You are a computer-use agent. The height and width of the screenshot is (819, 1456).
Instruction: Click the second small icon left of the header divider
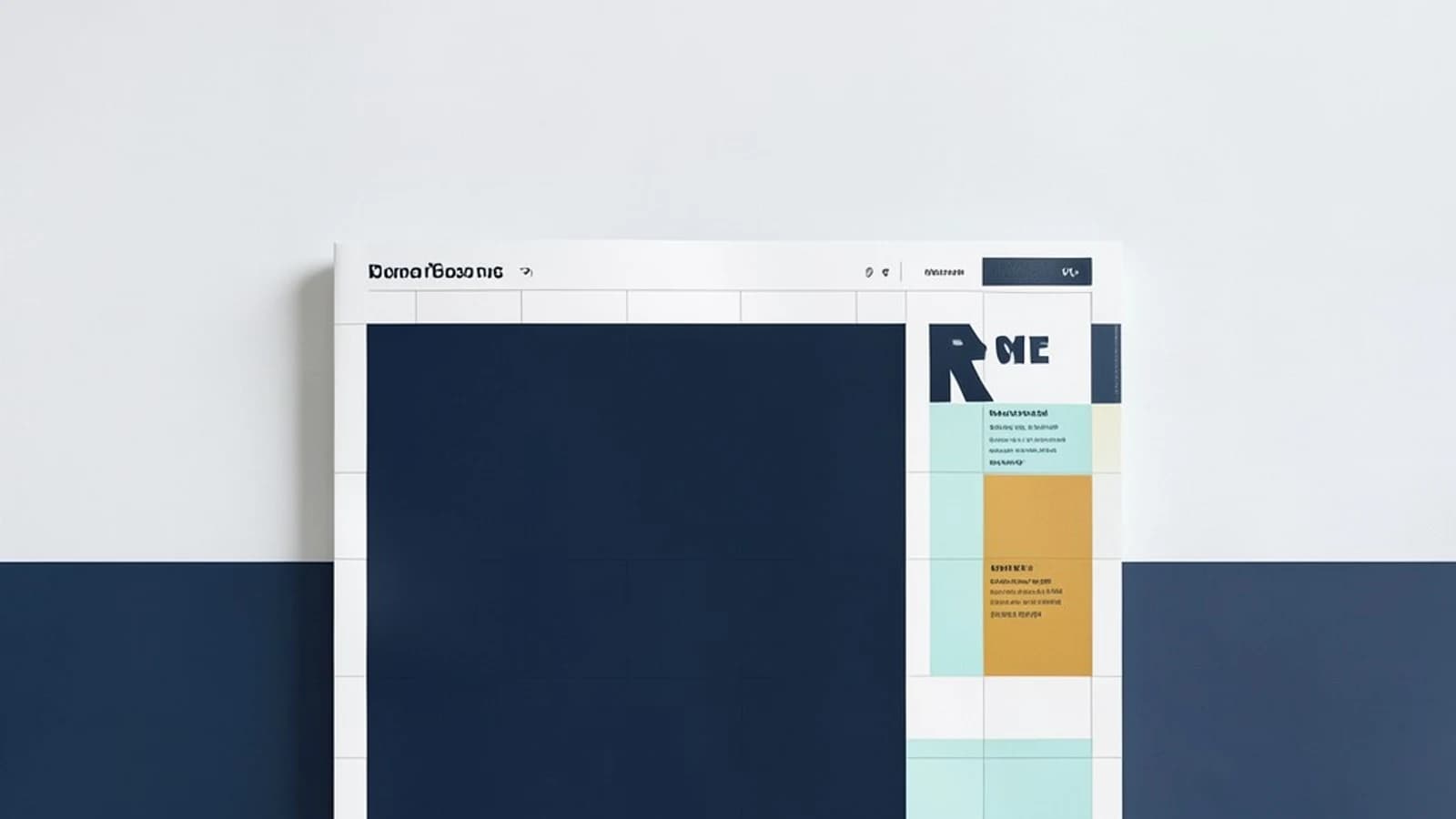885,272
